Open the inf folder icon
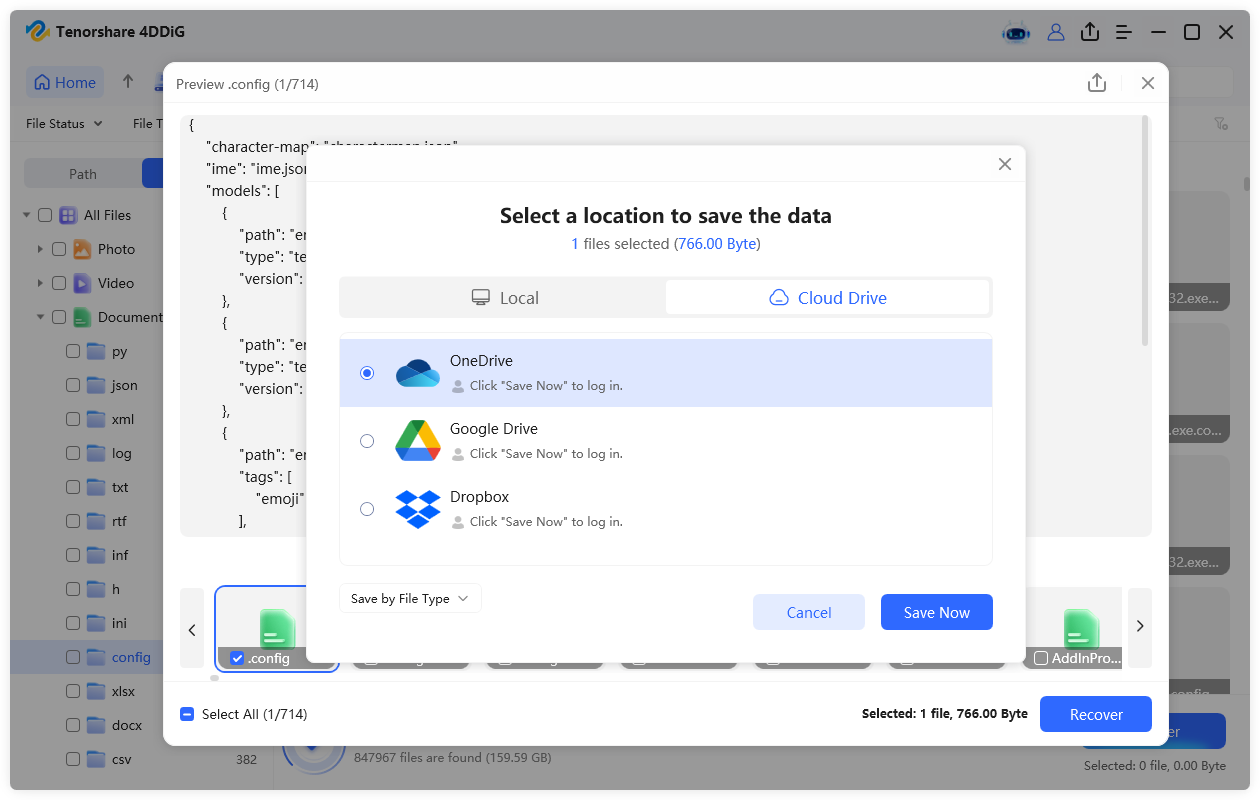The image size is (1260, 800). pyautogui.click(x=96, y=555)
